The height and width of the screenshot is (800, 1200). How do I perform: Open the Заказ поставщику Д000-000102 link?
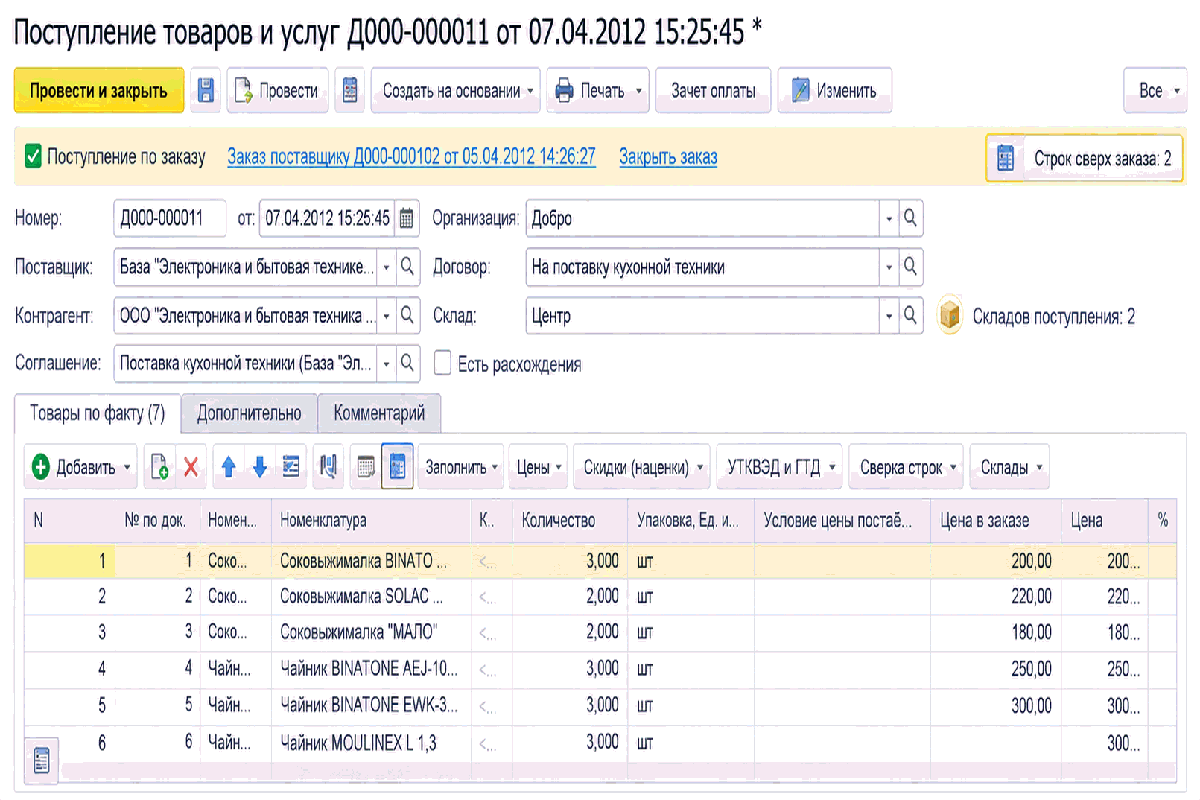coord(412,157)
